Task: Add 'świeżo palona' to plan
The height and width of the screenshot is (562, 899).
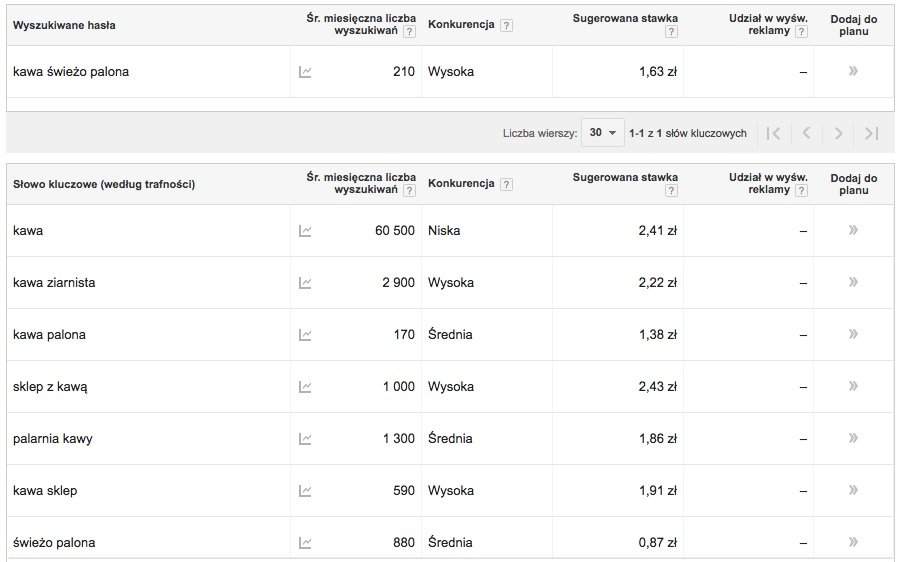Action: point(853,541)
